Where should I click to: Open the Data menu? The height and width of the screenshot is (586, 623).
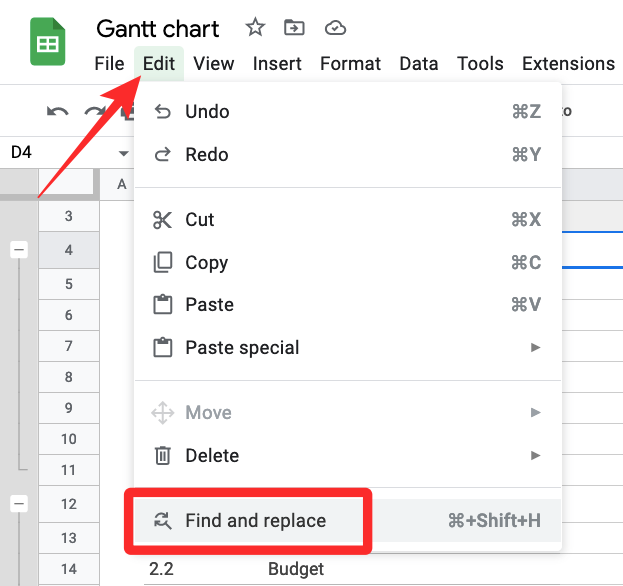point(419,64)
